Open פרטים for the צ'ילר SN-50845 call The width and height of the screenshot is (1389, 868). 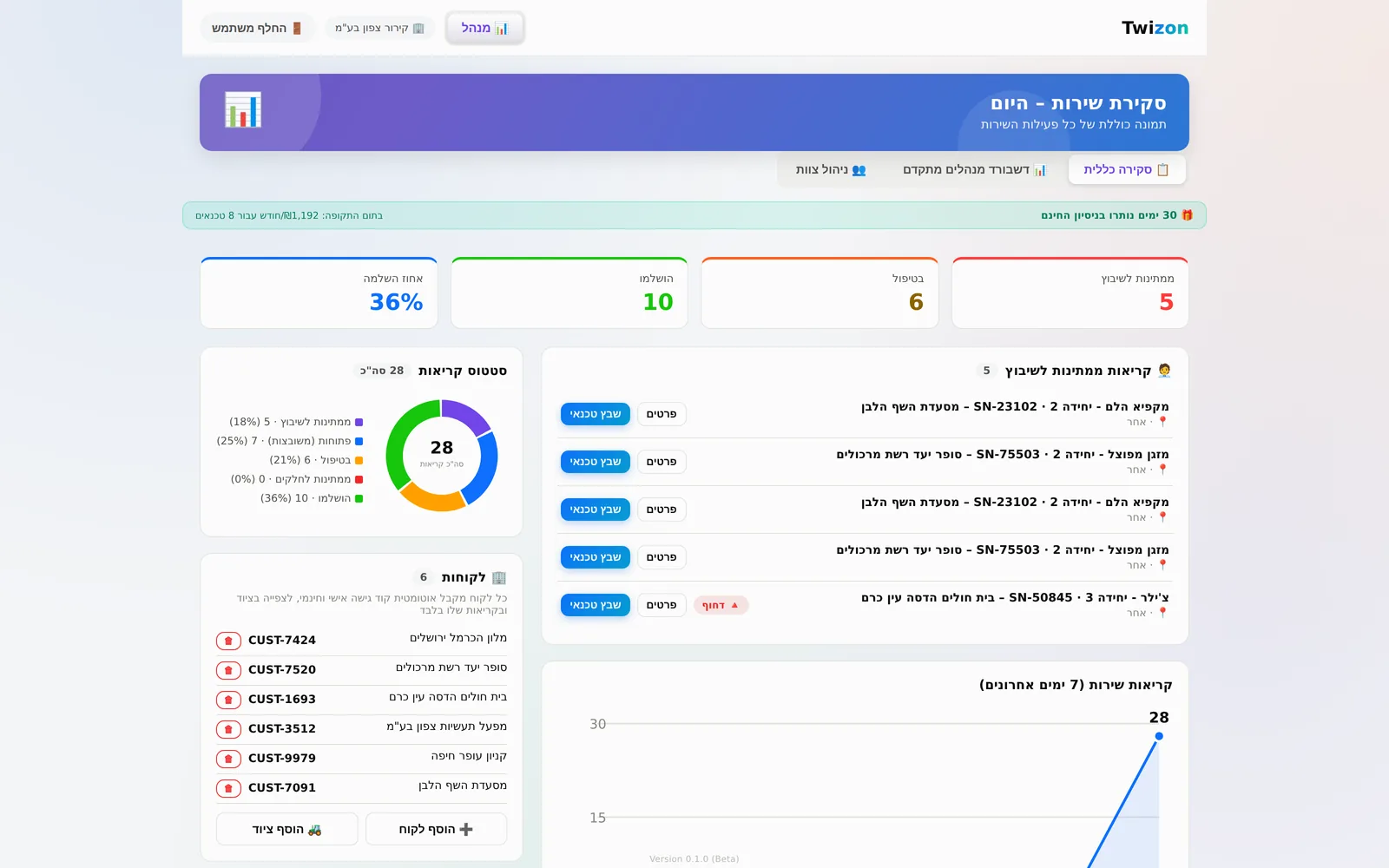tap(662, 605)
